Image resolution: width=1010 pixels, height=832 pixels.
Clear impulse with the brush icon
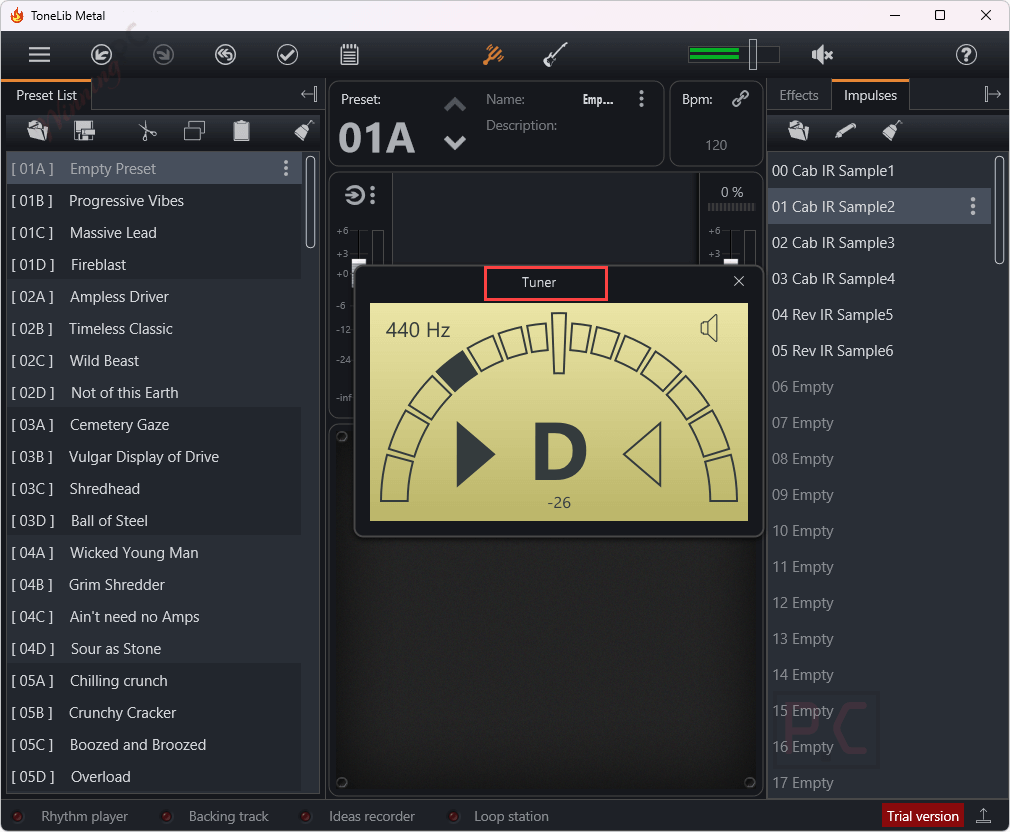(x=891, y=131)
